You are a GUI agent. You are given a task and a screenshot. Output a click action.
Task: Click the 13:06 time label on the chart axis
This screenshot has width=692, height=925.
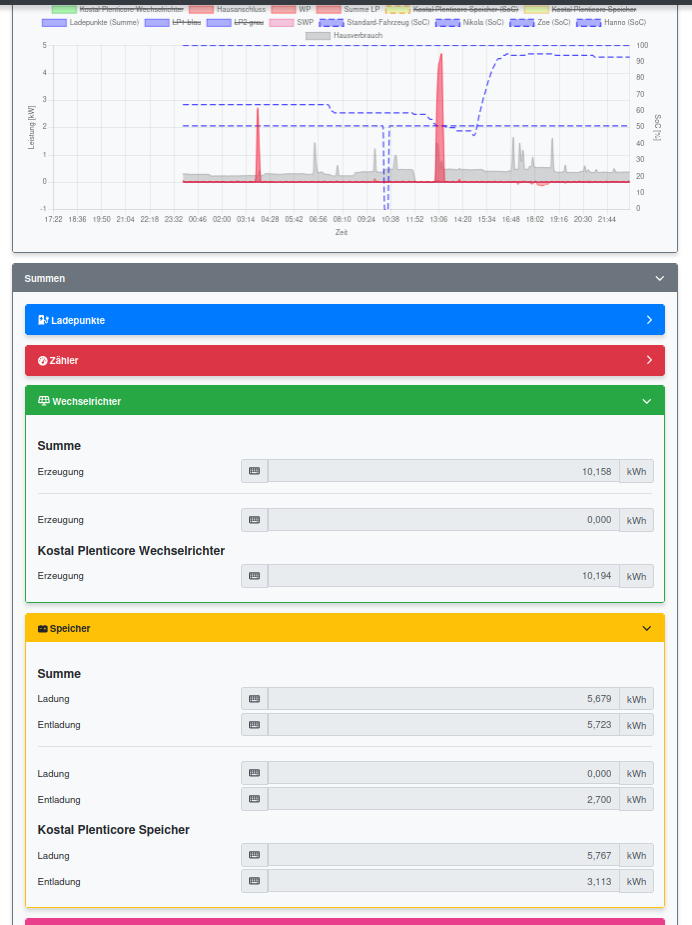[438, 219]
